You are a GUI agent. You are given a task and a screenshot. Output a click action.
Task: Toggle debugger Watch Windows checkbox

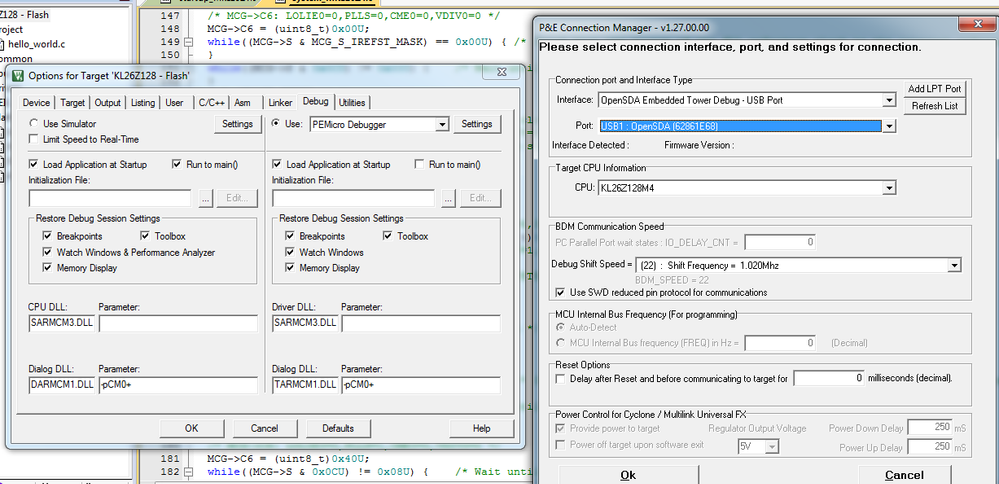tap(290, 252)
